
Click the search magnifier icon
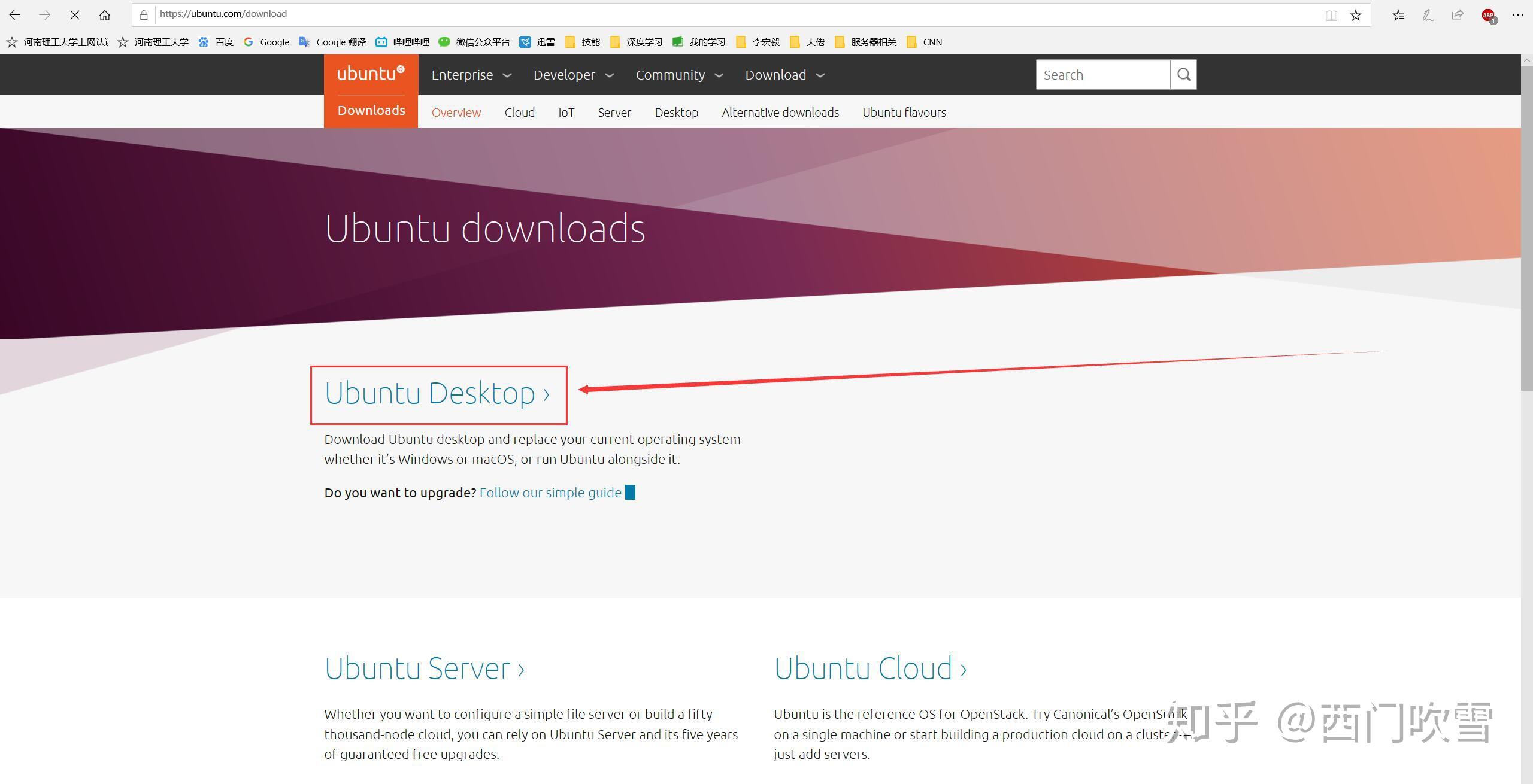point(1183,74)
